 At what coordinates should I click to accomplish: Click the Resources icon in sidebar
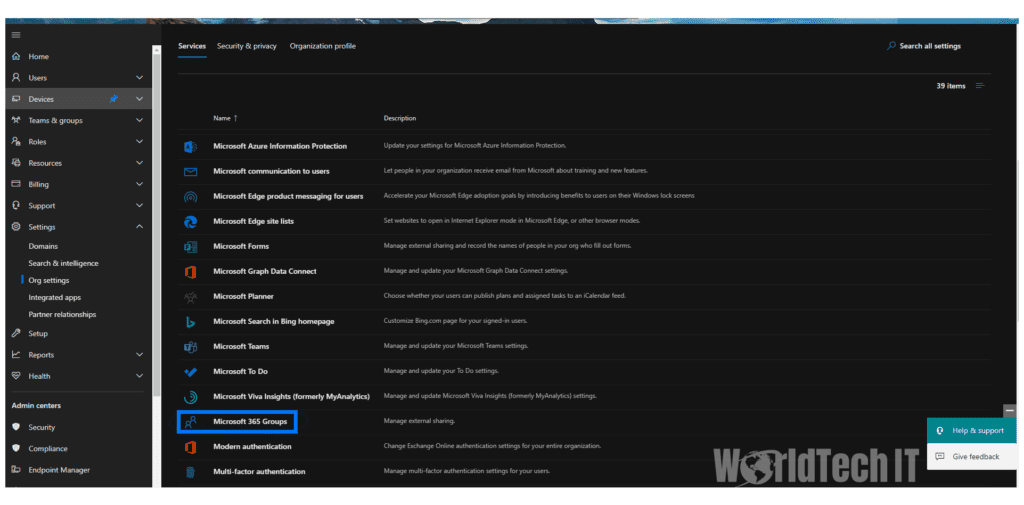16,163
